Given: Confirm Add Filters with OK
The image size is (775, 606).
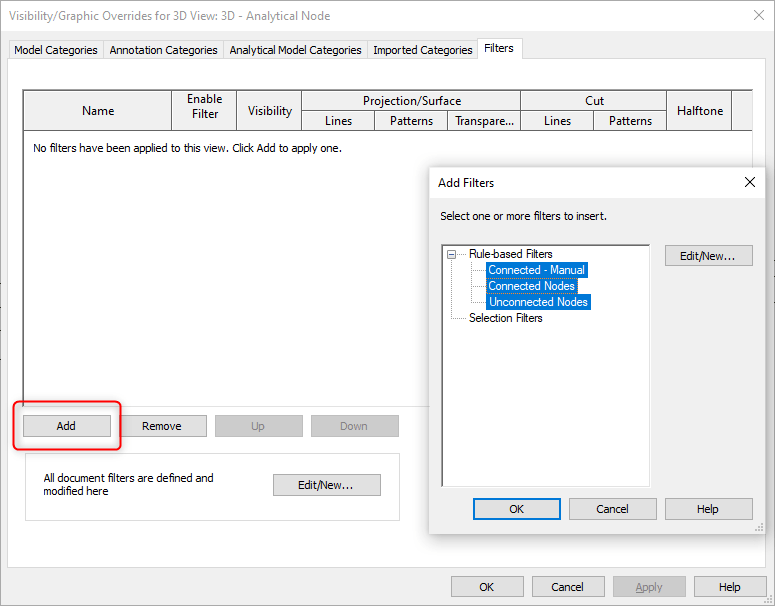Looking at the screenshot, I should 516,509.
